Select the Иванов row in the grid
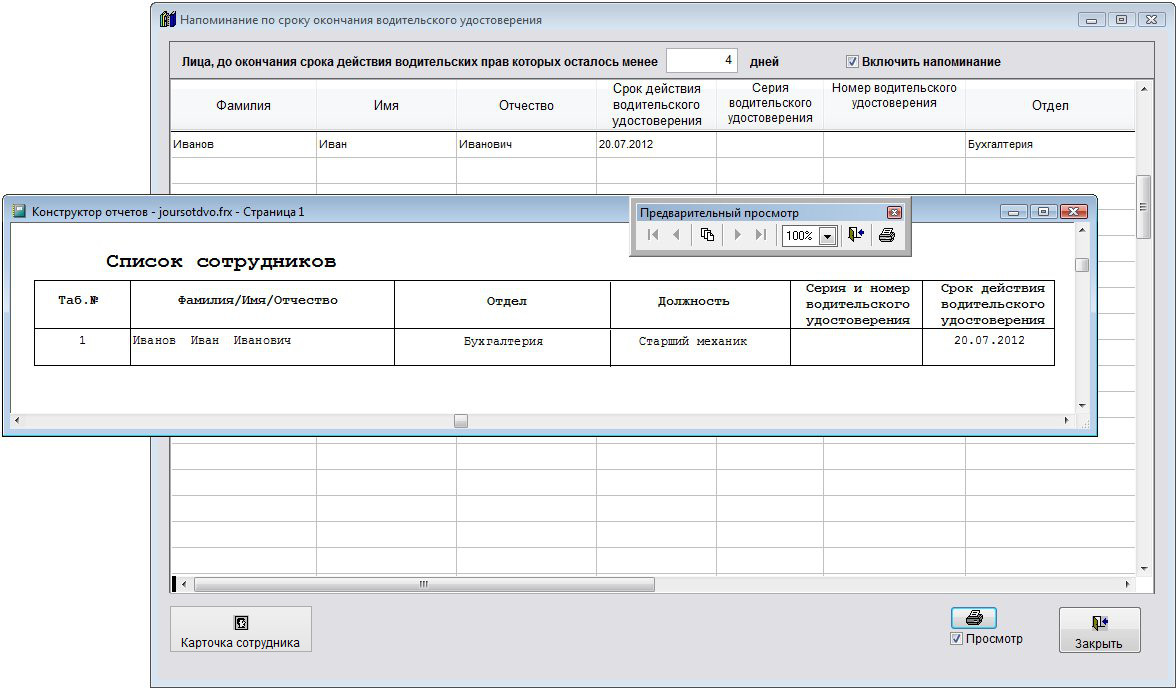The width and height of the screenshot is (1176, 688). pyautogui.click(x=243, y=144)
